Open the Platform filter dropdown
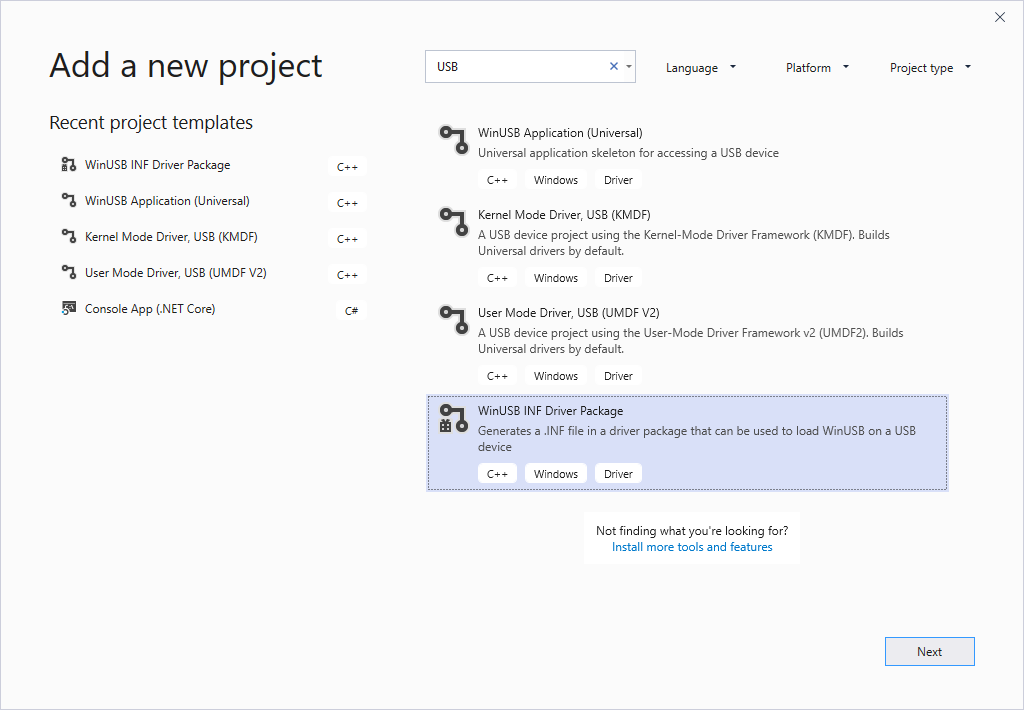 coord(817,68)
